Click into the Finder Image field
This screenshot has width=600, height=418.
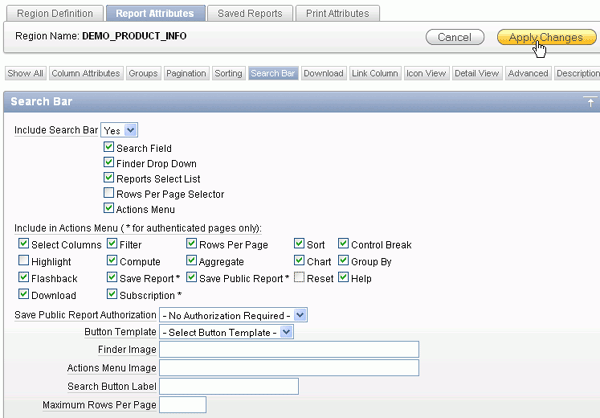pos(289,349)
